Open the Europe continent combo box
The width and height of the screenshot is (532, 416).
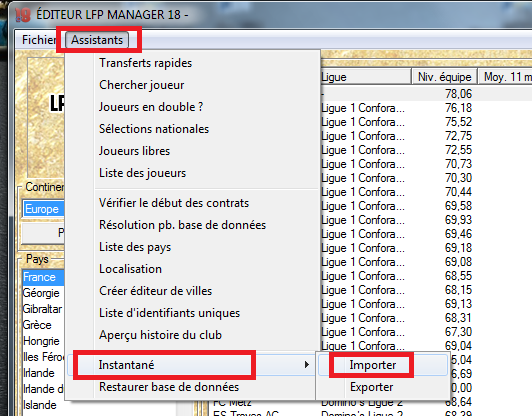[x=43, y=209]
